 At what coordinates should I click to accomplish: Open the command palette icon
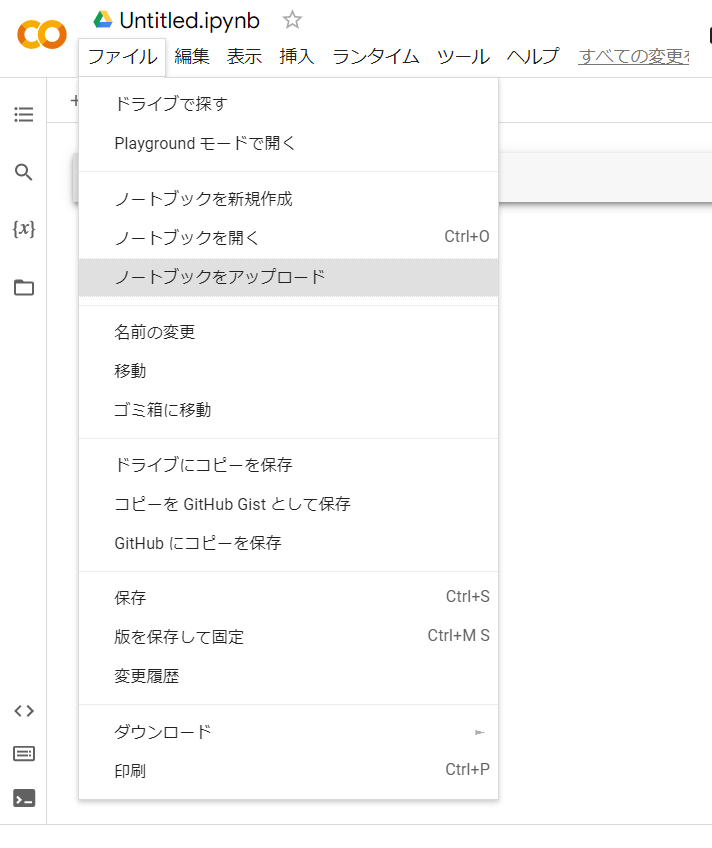(24, 754)
